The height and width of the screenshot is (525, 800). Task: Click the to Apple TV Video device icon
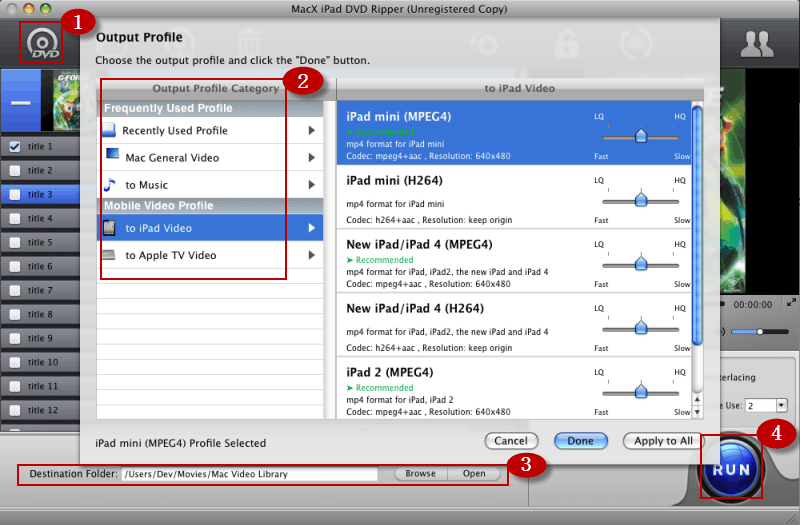tap(109, 254)
